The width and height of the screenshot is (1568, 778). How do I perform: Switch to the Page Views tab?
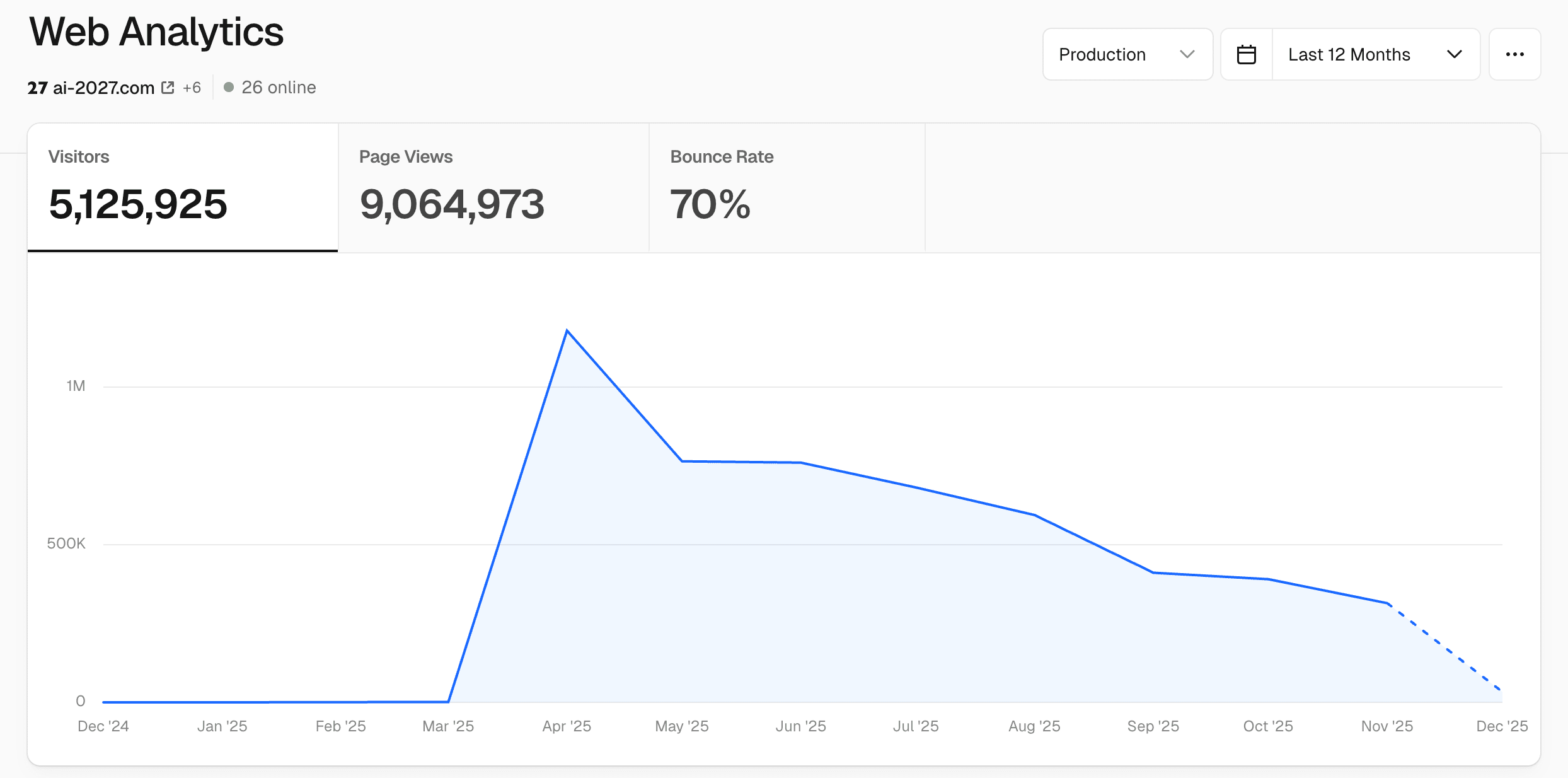[493, 188]
